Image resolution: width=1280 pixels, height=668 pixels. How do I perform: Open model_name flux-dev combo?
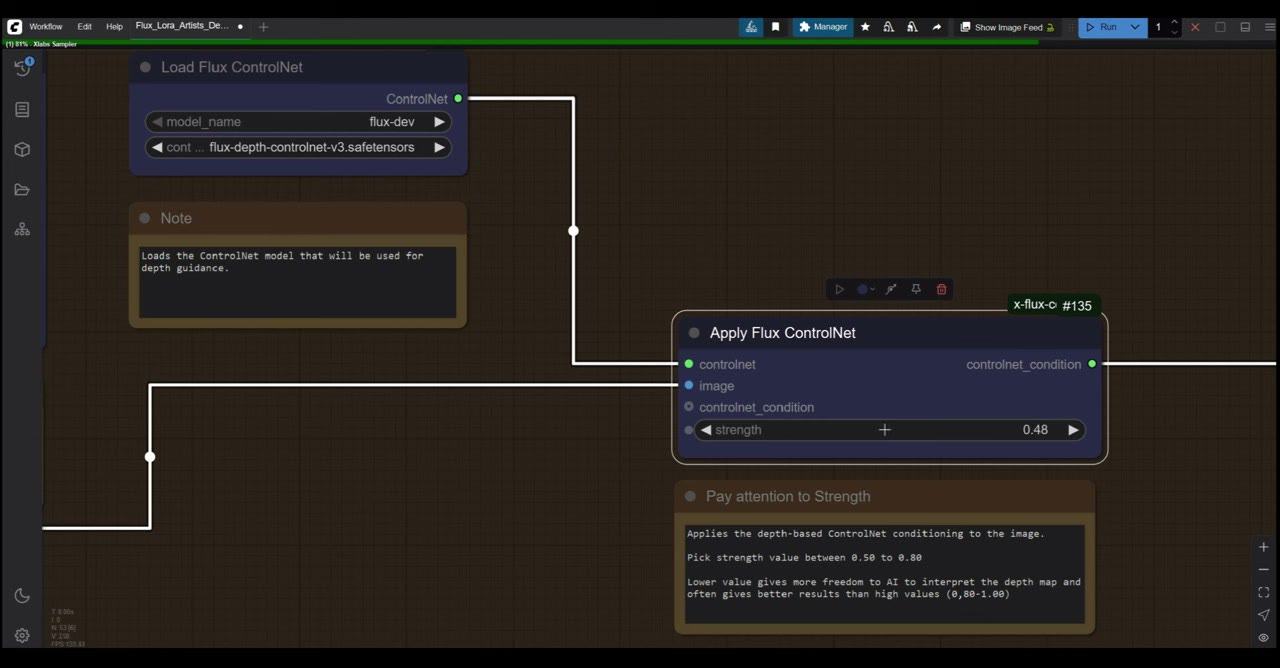298,122
